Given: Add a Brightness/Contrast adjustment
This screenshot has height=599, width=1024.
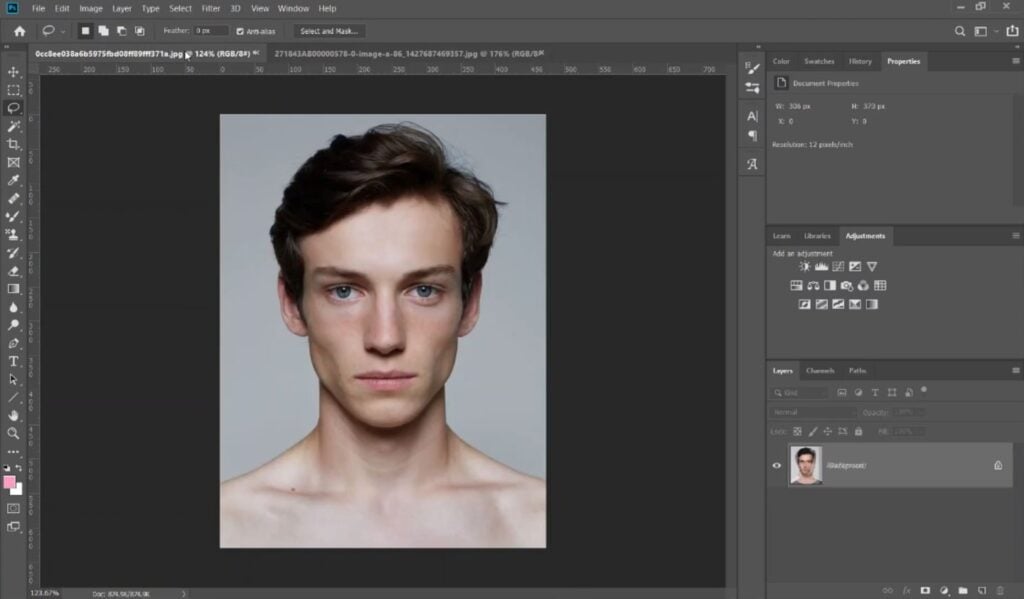Looking at the screenshot, I should [x=805, y=267].
